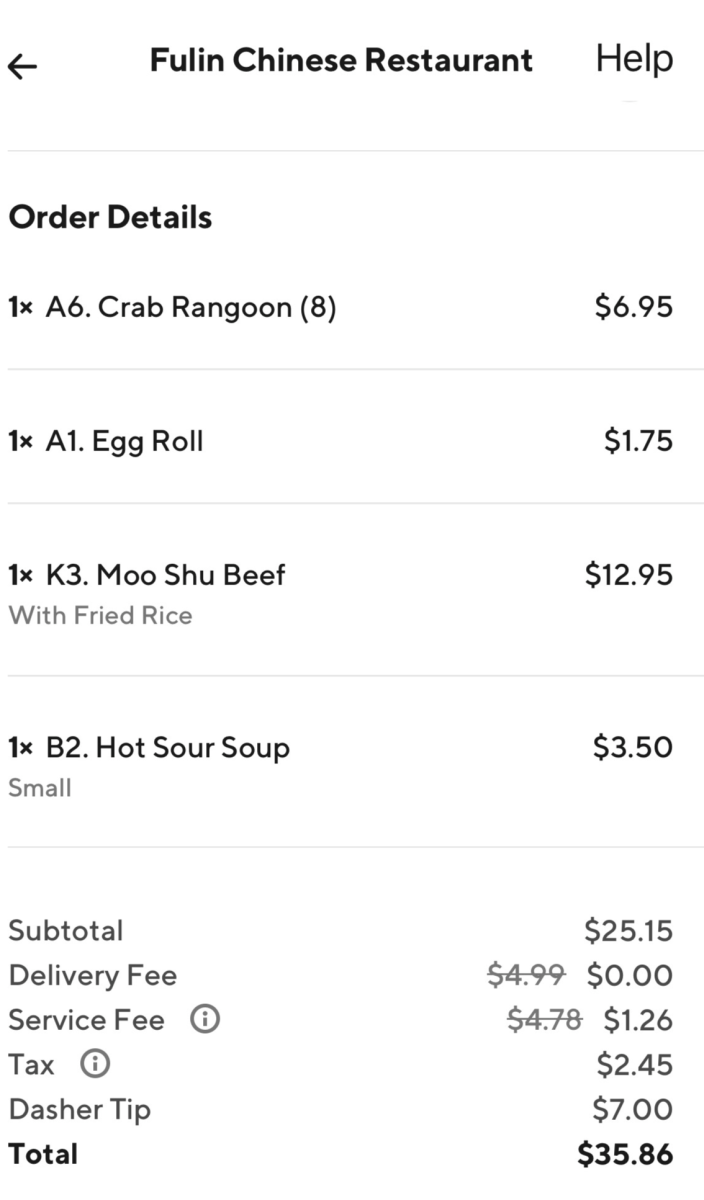This screenshot has width=704, height=1200.
Task: Tap the back arrow icon
Action: coord(22,66)
